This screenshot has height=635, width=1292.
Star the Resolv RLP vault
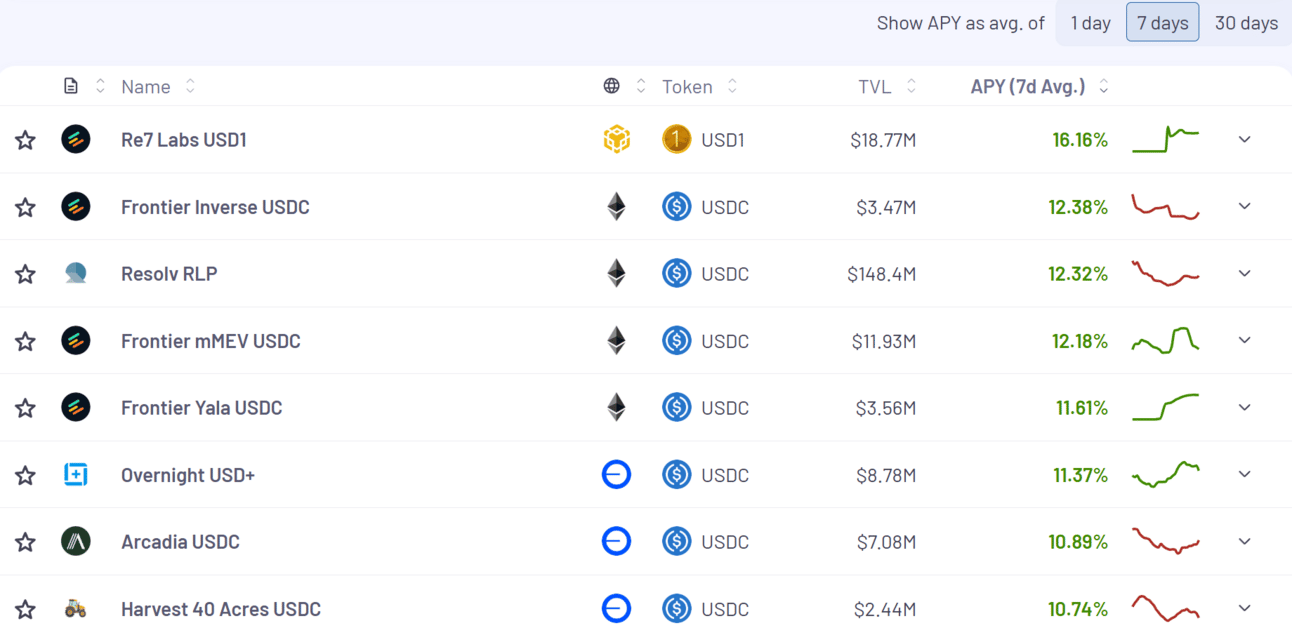25,274
